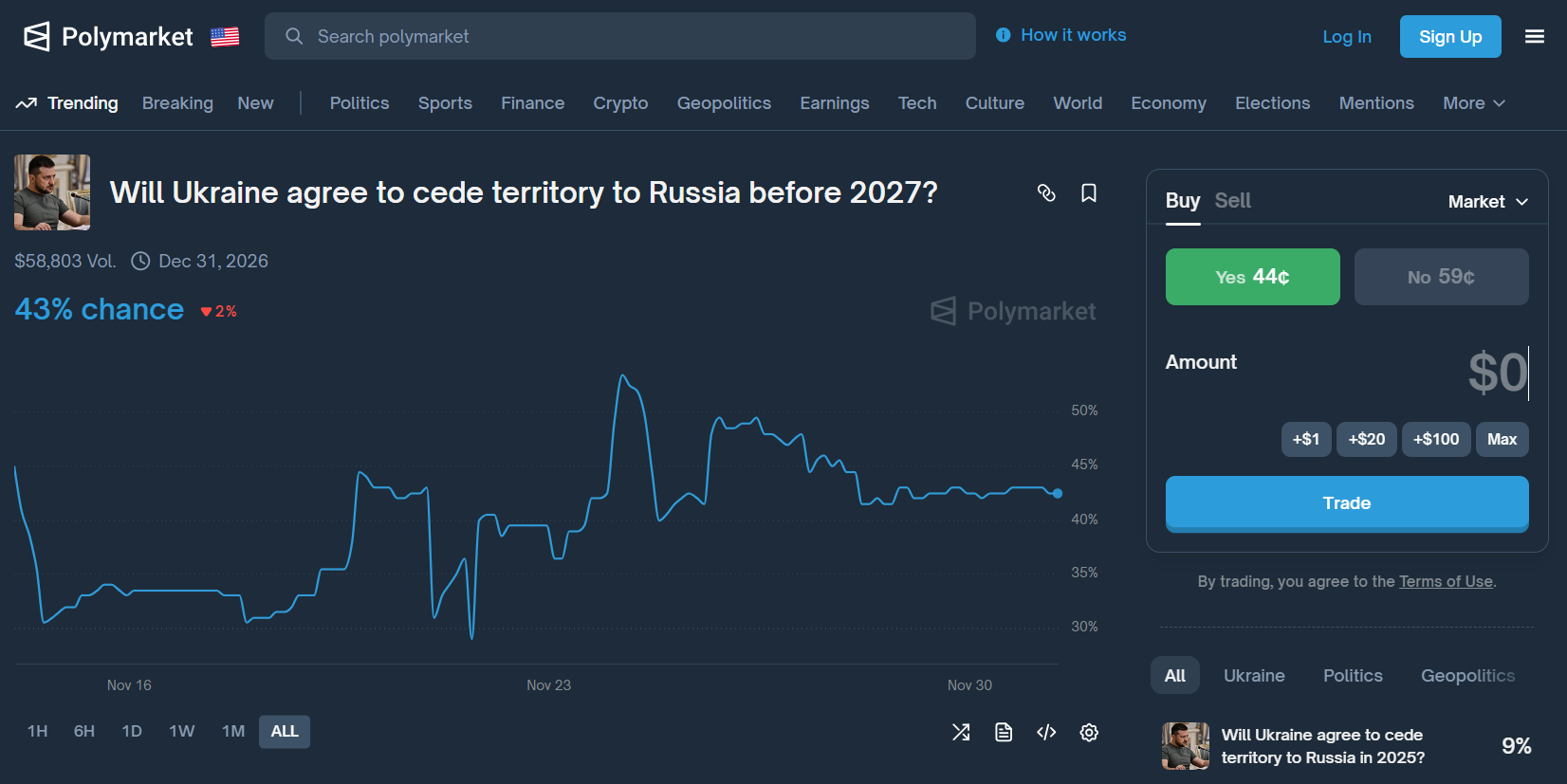Open the Terms of Use link
Image resolution: width=1567 pixels, height=784 pixels.
pyautogui.click(x=1446, y=582)
